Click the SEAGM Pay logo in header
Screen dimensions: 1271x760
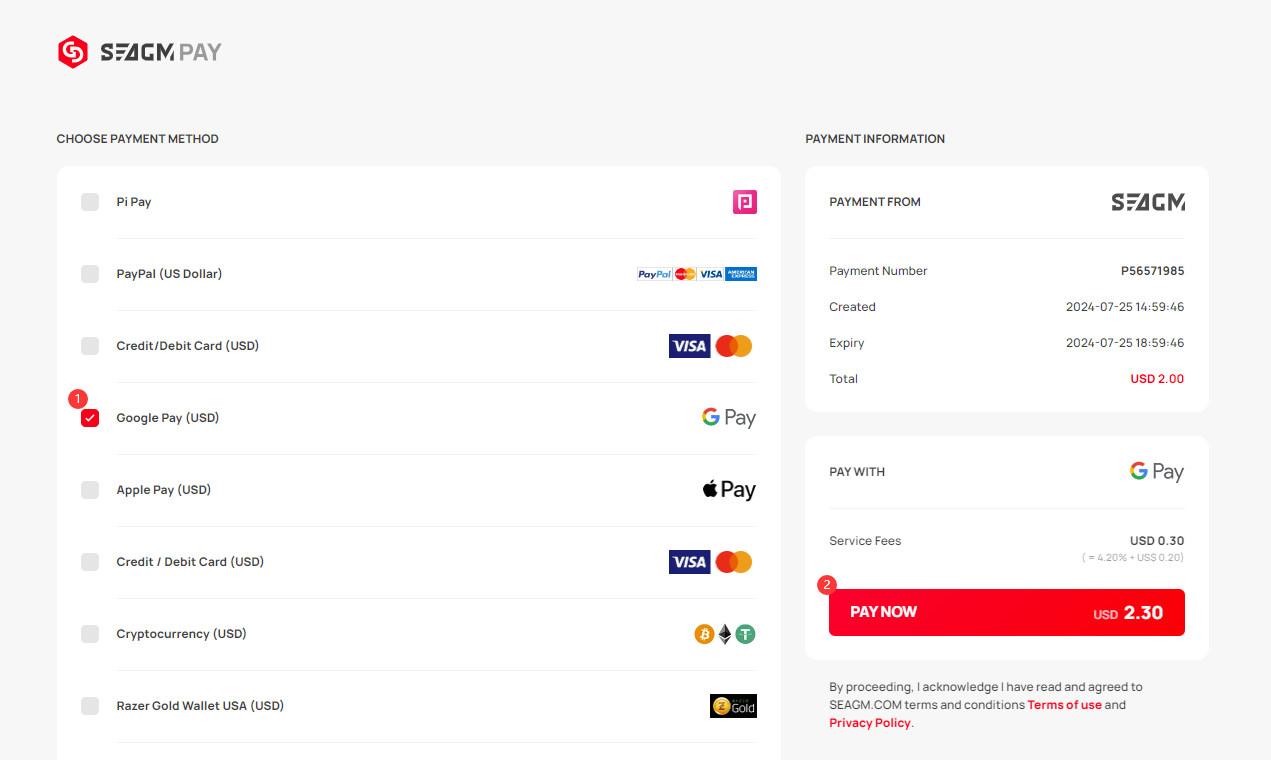139,52
